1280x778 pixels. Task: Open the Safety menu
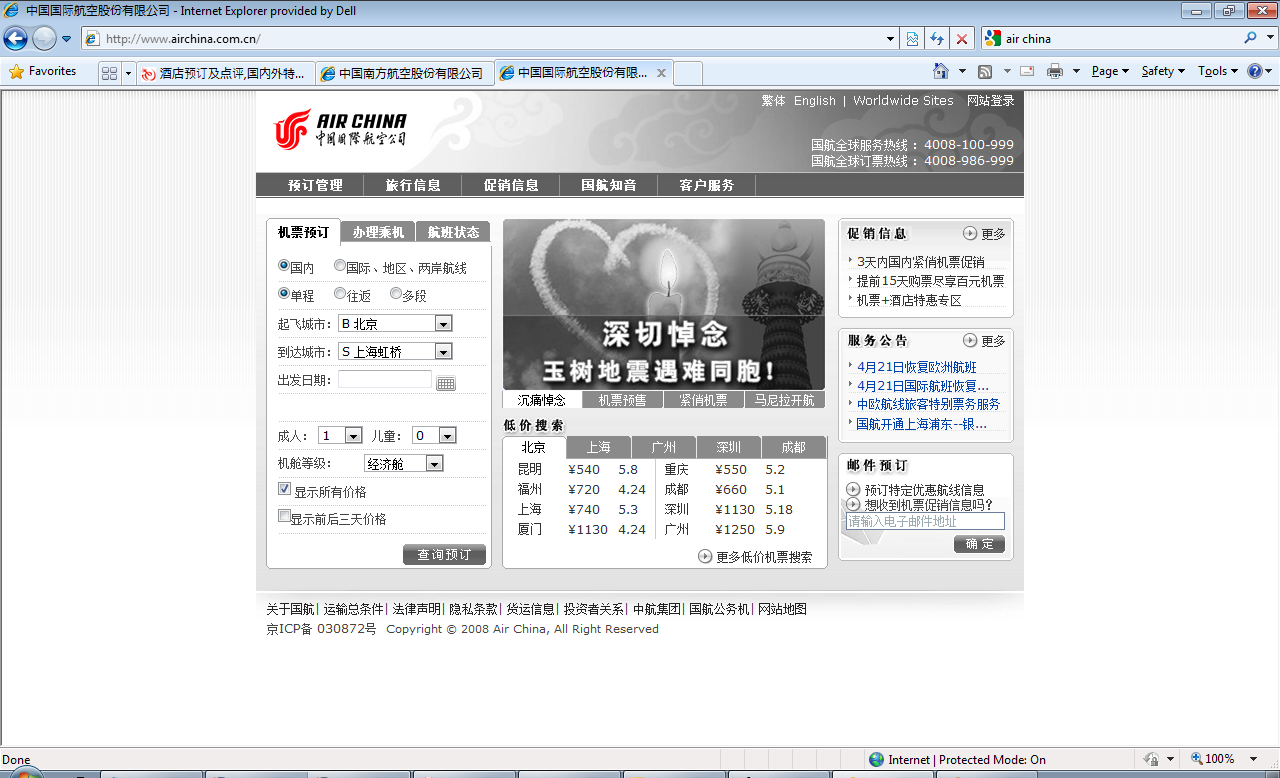[1163, 71]
